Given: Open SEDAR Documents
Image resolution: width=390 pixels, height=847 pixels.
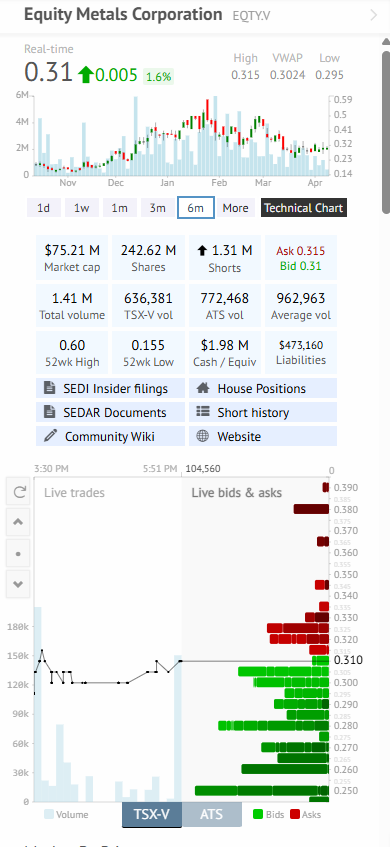Looking at the screenshot, I should click(110, 412).
